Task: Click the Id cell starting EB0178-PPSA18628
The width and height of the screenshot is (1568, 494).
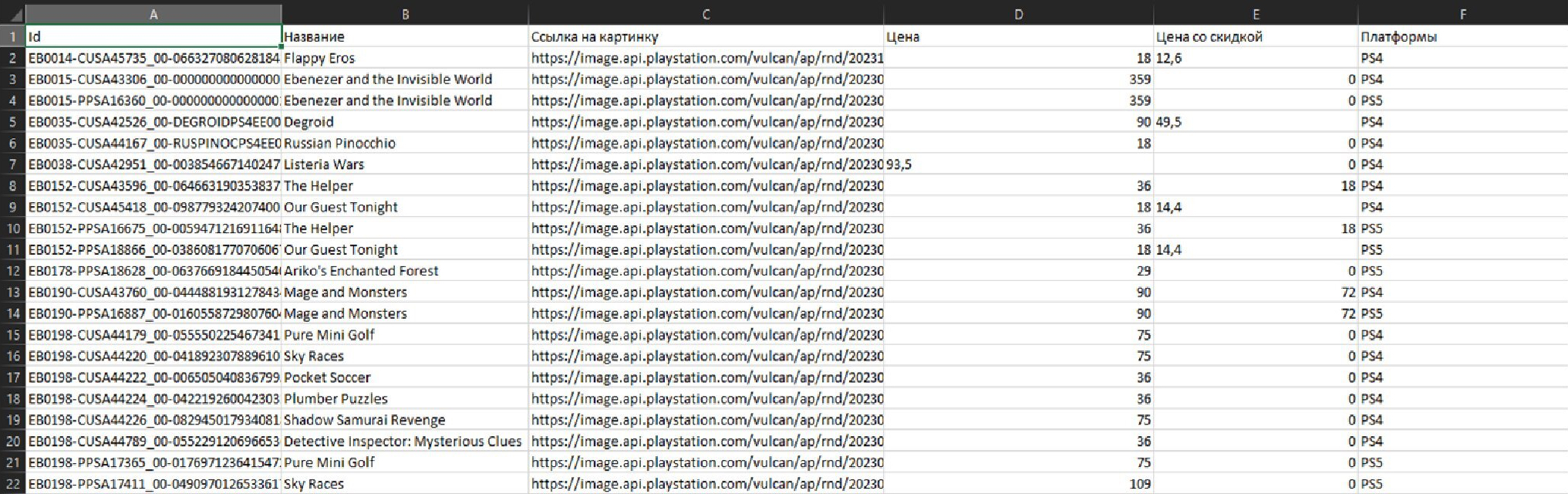Action: [x=153, y=271]
